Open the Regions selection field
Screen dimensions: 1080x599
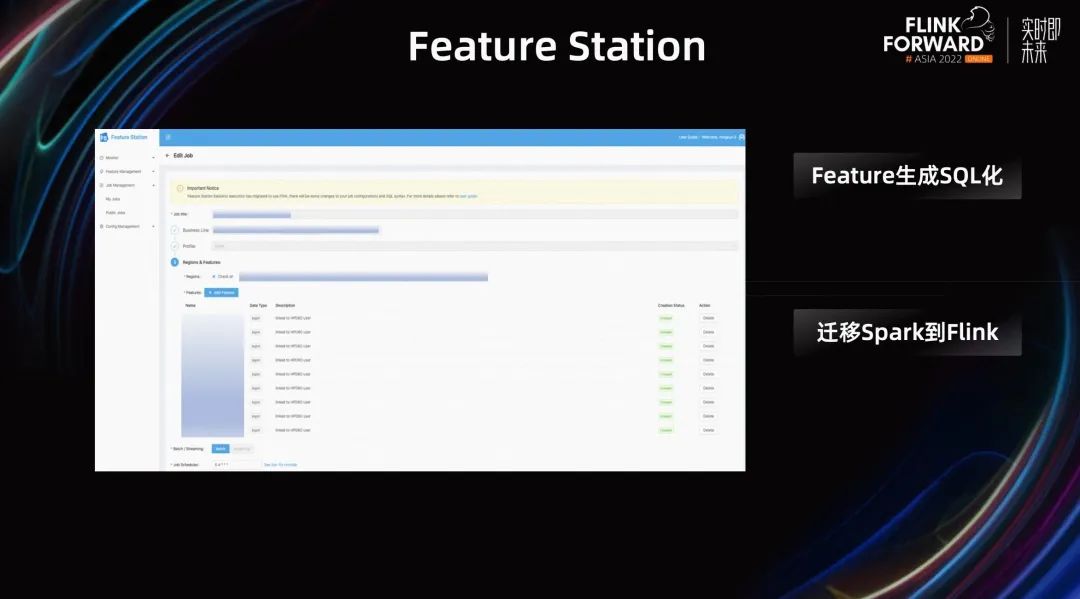[x=363, y=277]
